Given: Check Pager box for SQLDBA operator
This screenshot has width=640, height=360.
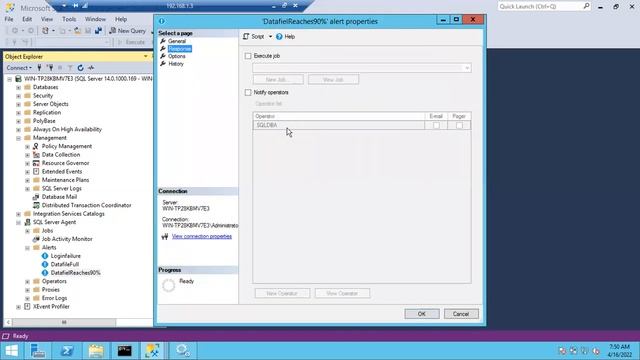Looking at the screenshot, I should pos(459,125).
